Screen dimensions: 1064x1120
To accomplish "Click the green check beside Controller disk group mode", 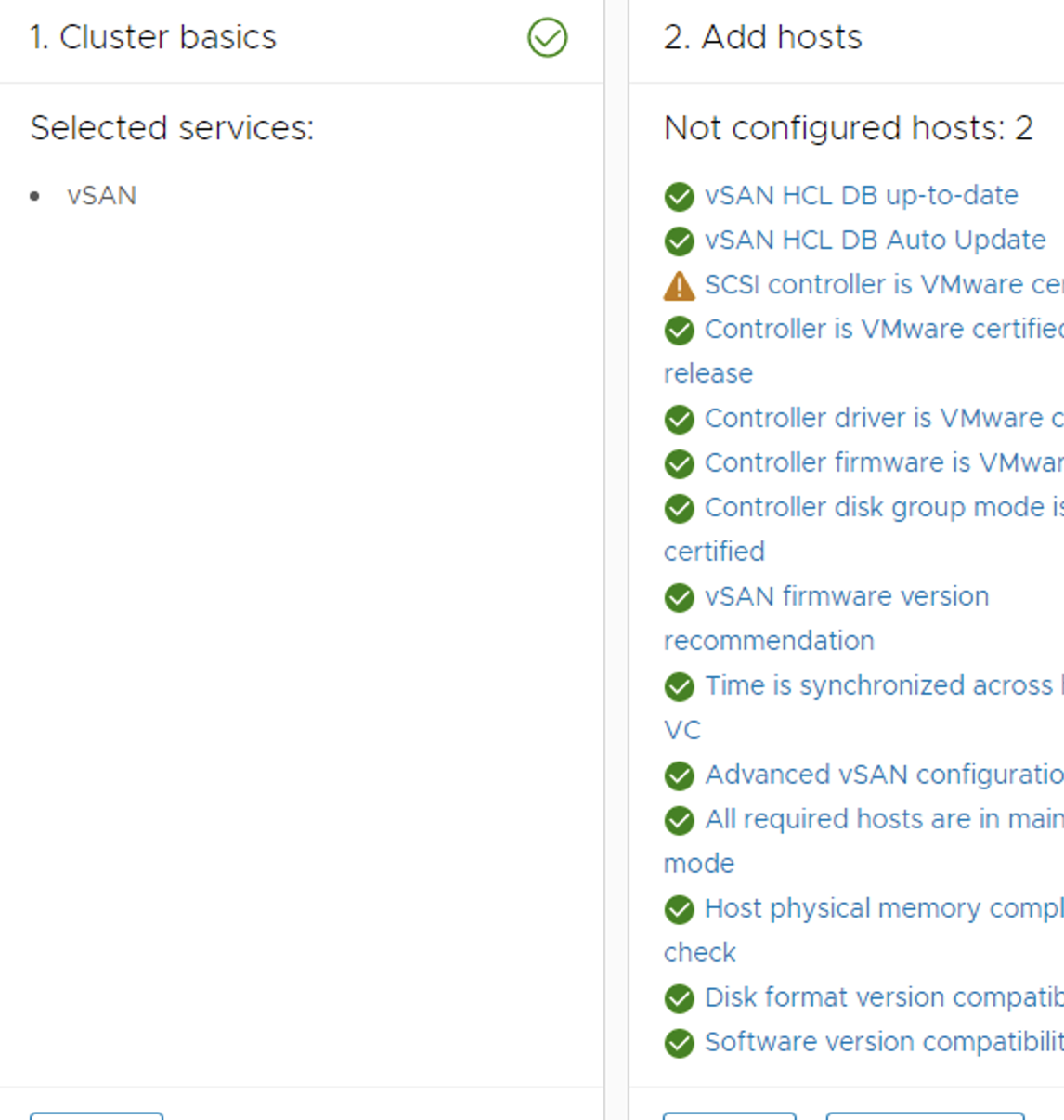I will [680, 508].
